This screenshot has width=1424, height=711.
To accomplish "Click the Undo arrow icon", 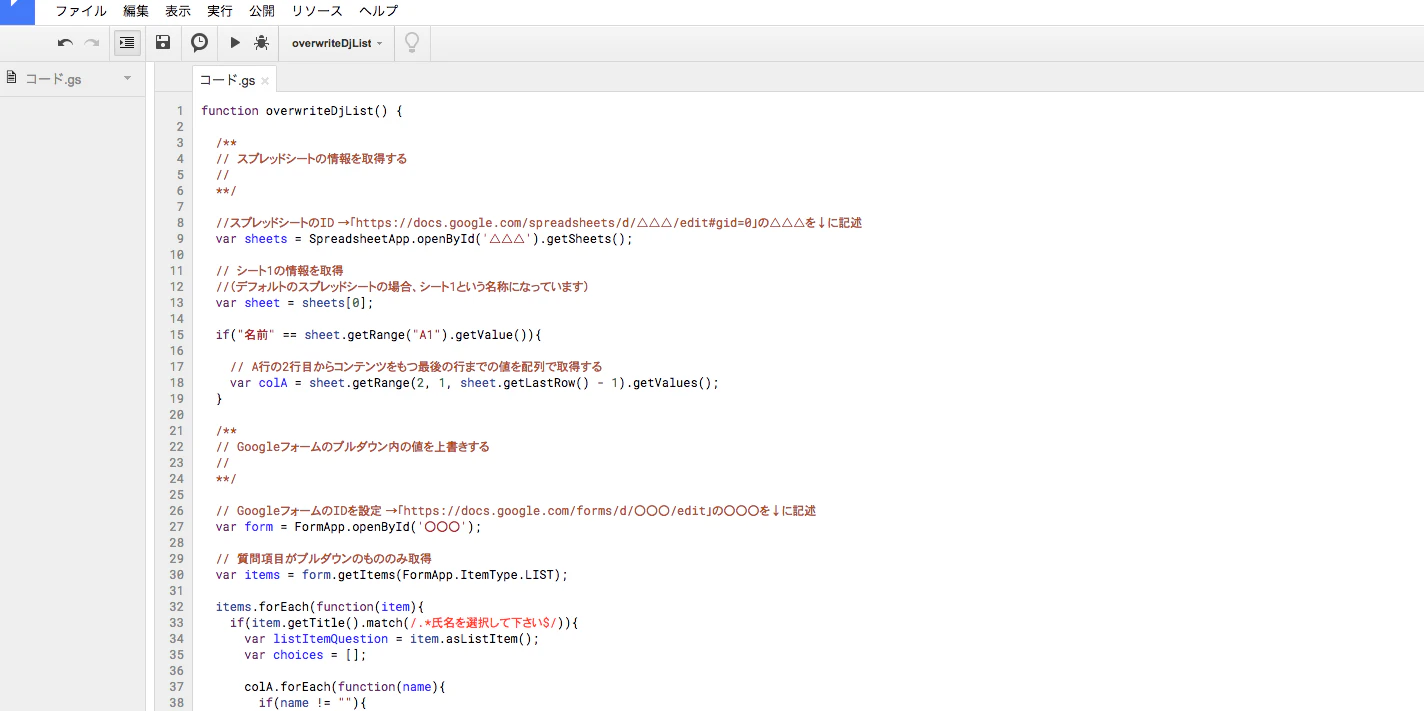I will [x=65, y=43].
